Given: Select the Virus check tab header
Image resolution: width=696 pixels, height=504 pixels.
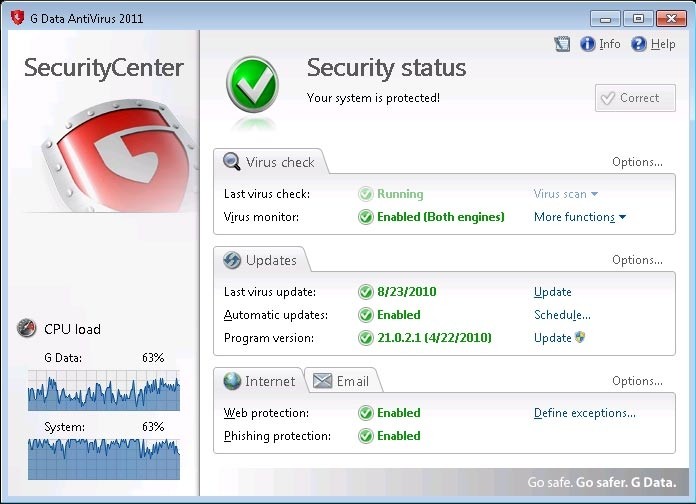Looking at the screenshot, I should click(270, 162).
